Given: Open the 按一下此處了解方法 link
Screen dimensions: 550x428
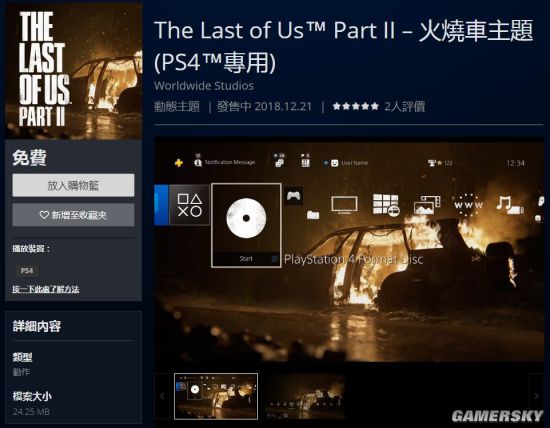Looking at the screenshot, I should 46,289.
